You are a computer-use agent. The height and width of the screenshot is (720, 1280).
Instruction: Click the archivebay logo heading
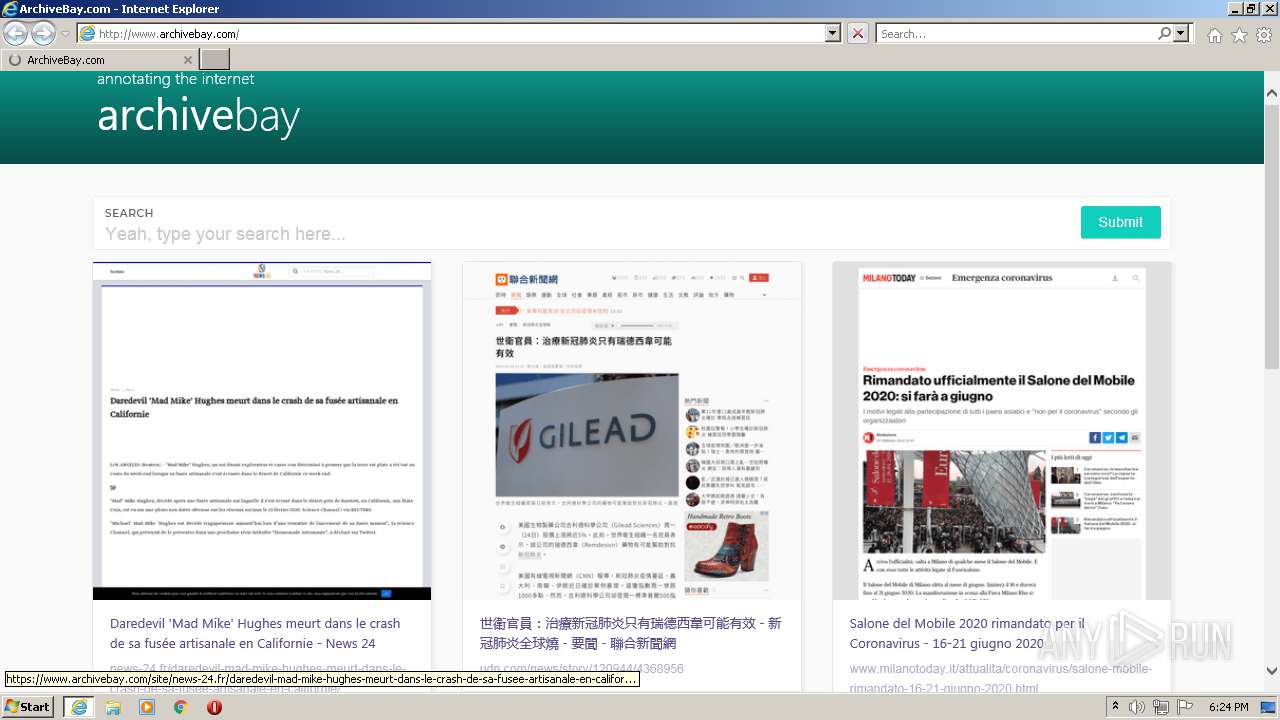click(x=198, y=116)
